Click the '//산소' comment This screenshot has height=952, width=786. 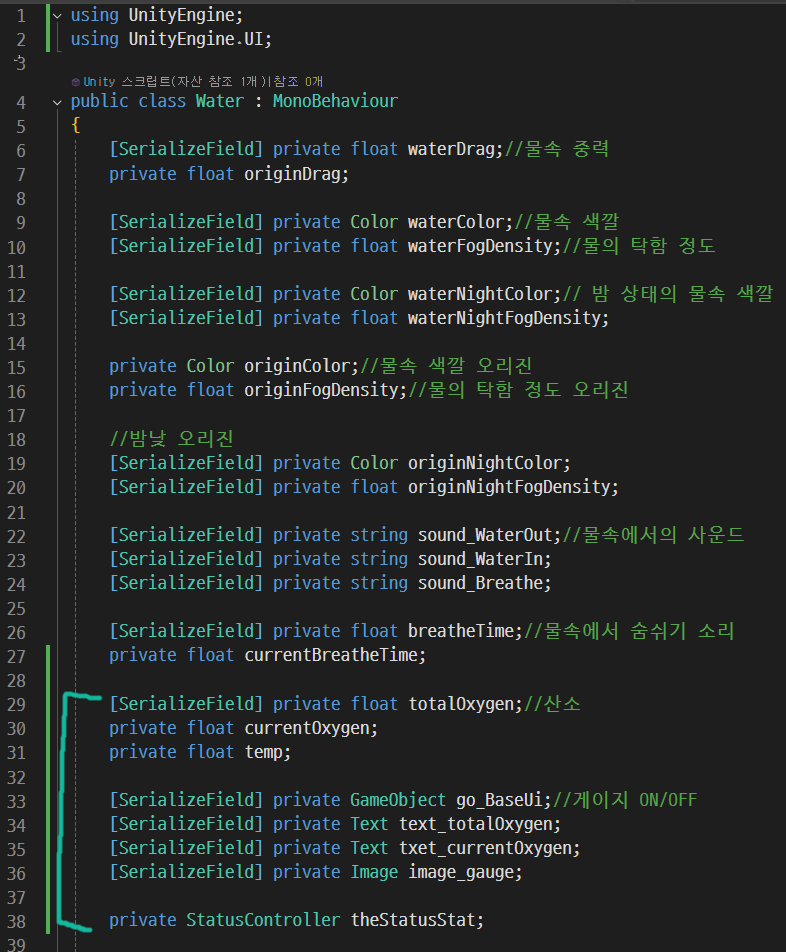tap(552, 704)
